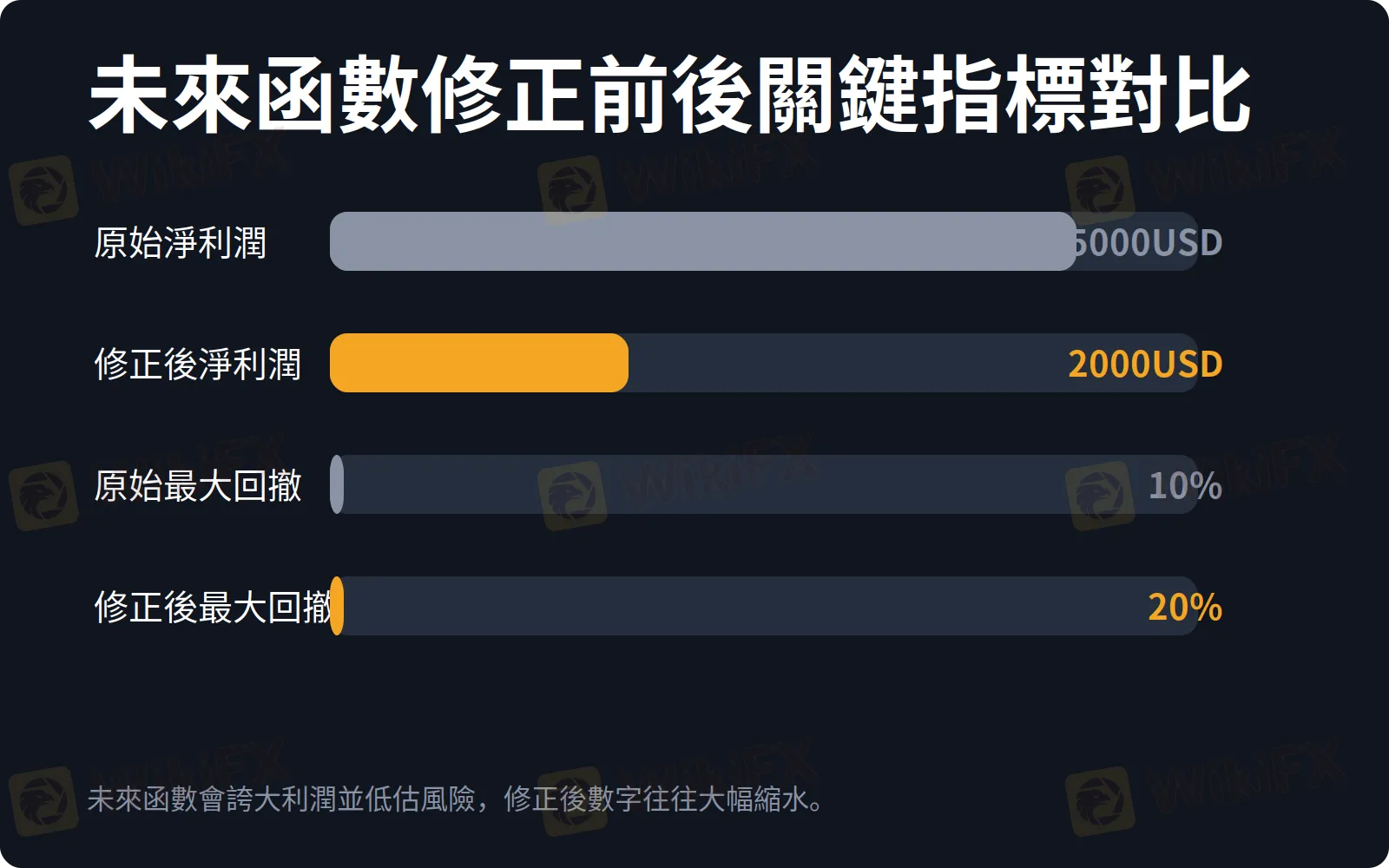Click the title 未來函數修正前後關鍵指標對比
This screenshot has height=868, width=1389.
[669, 95]
